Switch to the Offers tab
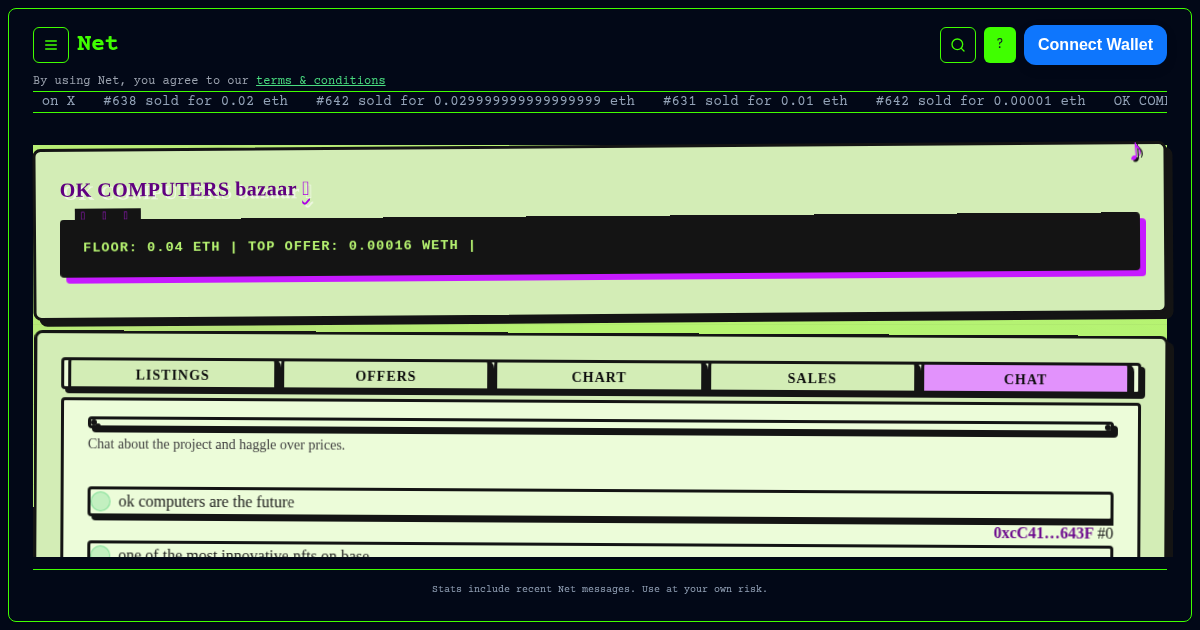The image size is (1200, 630). (385, 376)
